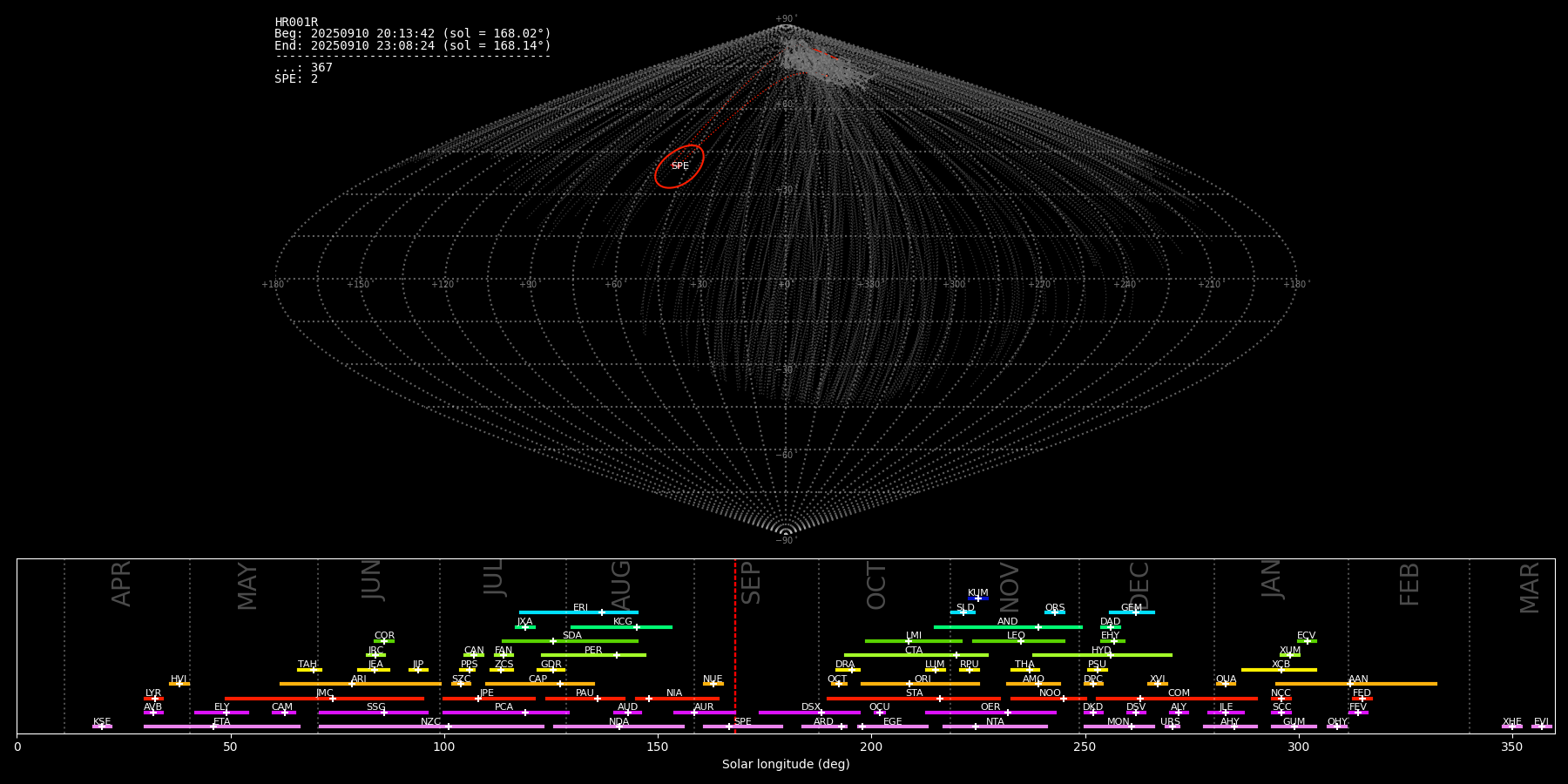This screenshot has width=1568, height=784.
Task: Click the cyan ORS shower bar
Action: [1055, 612]
